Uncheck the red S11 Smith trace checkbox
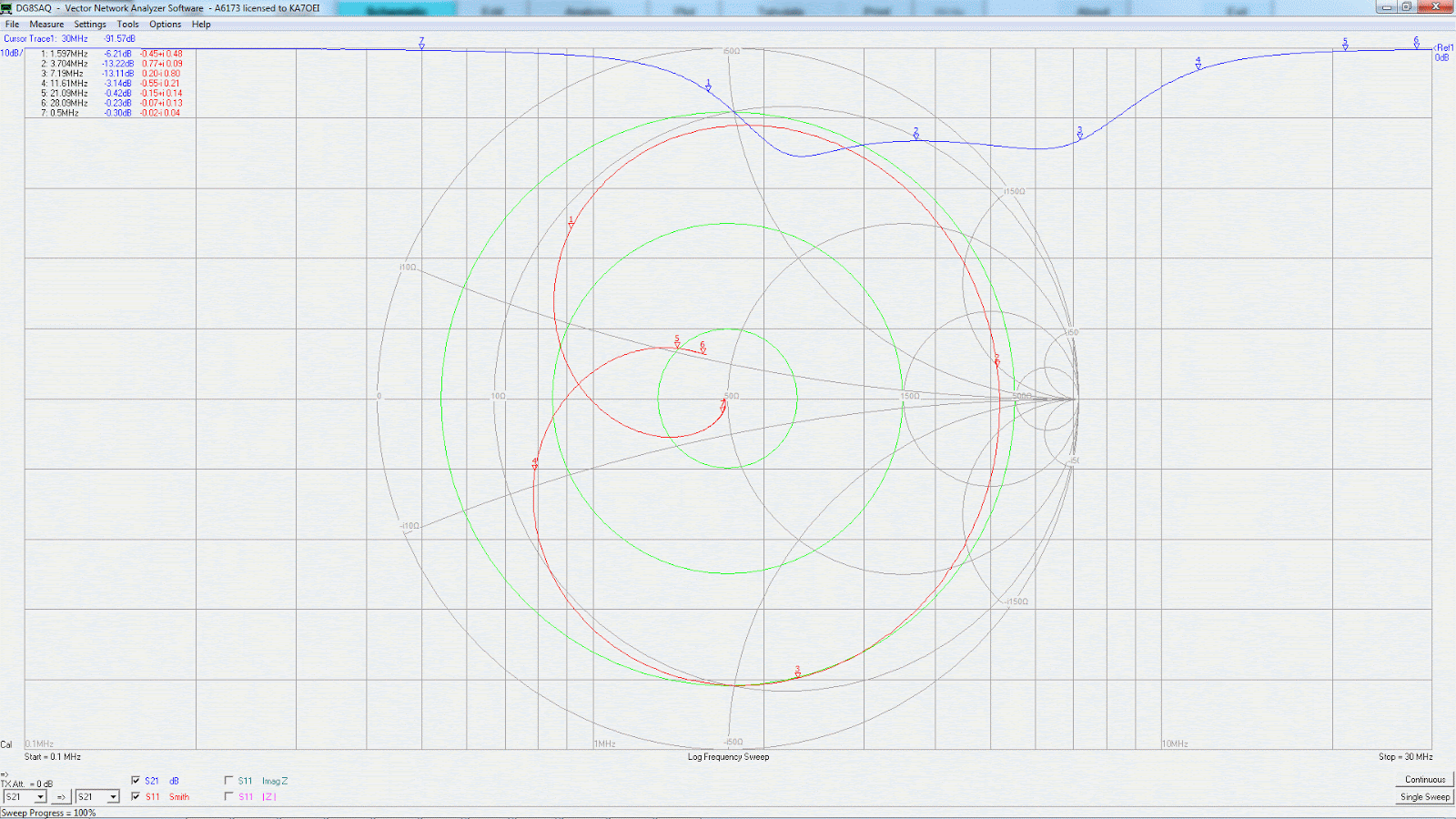 point(136,796)
